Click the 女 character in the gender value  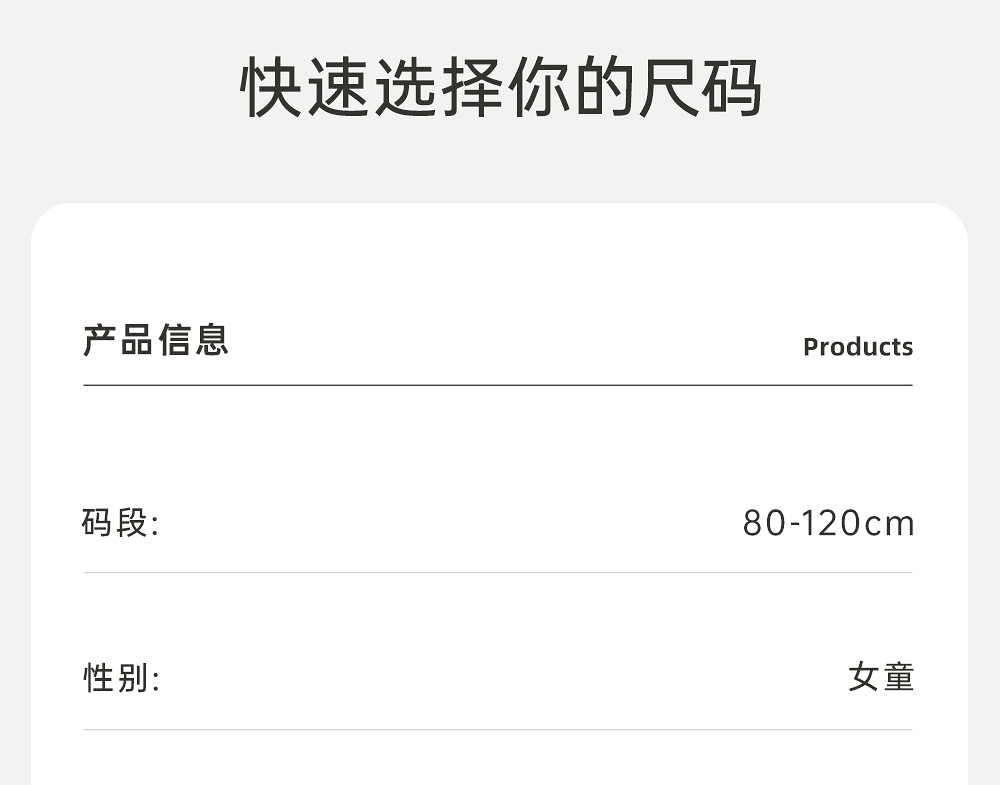(x=864, y=678)
